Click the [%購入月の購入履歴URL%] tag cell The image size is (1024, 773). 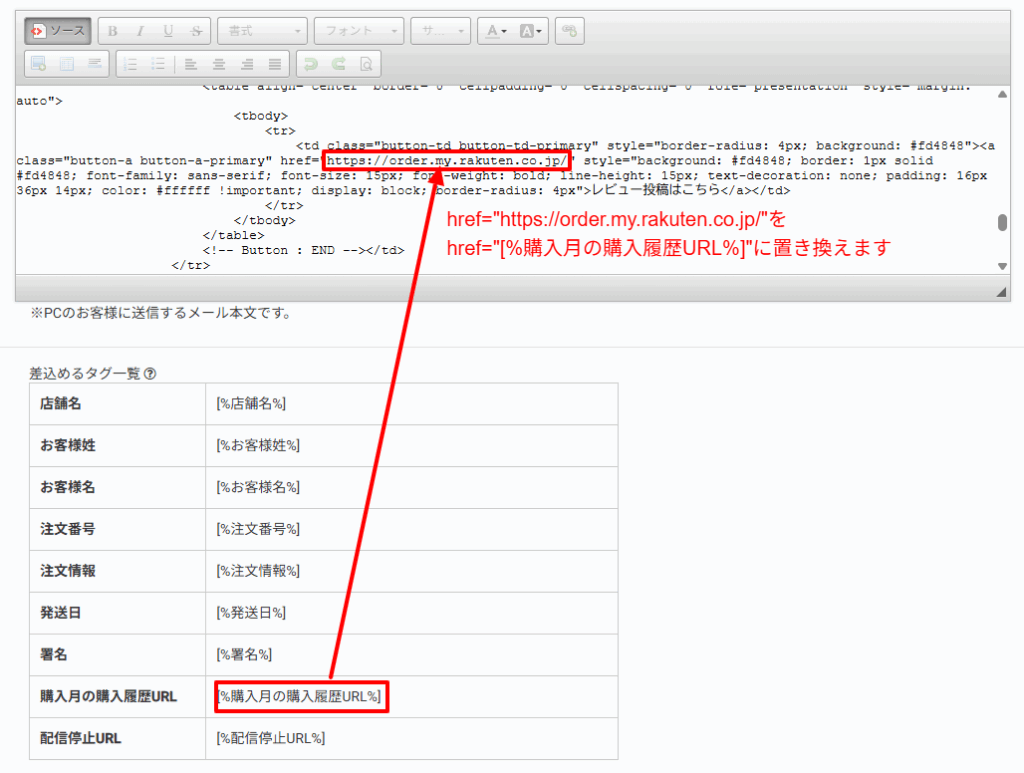(x=411, y=697)
